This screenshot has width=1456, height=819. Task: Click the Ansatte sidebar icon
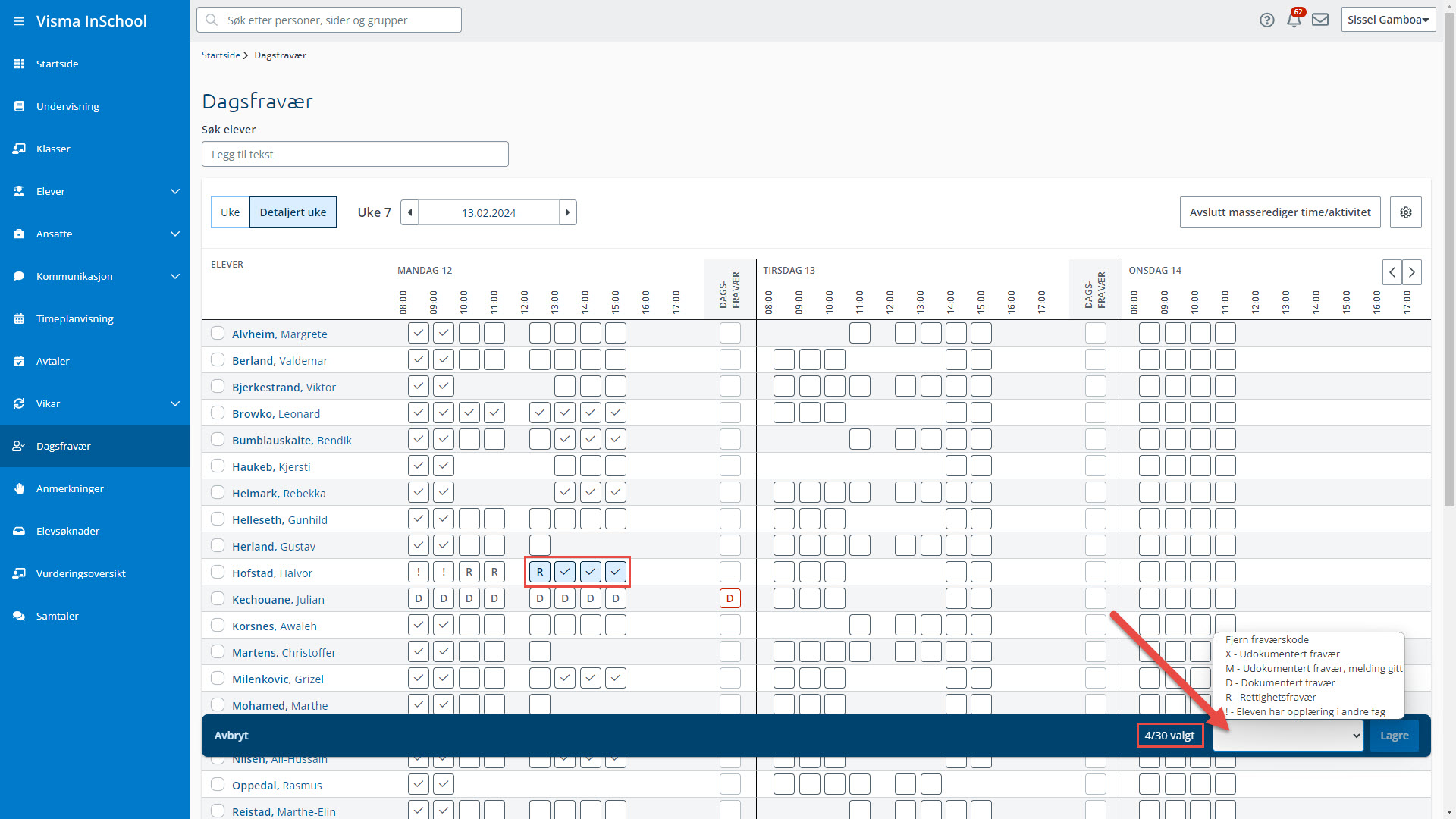pyautogui.click(x=19, y=234)
